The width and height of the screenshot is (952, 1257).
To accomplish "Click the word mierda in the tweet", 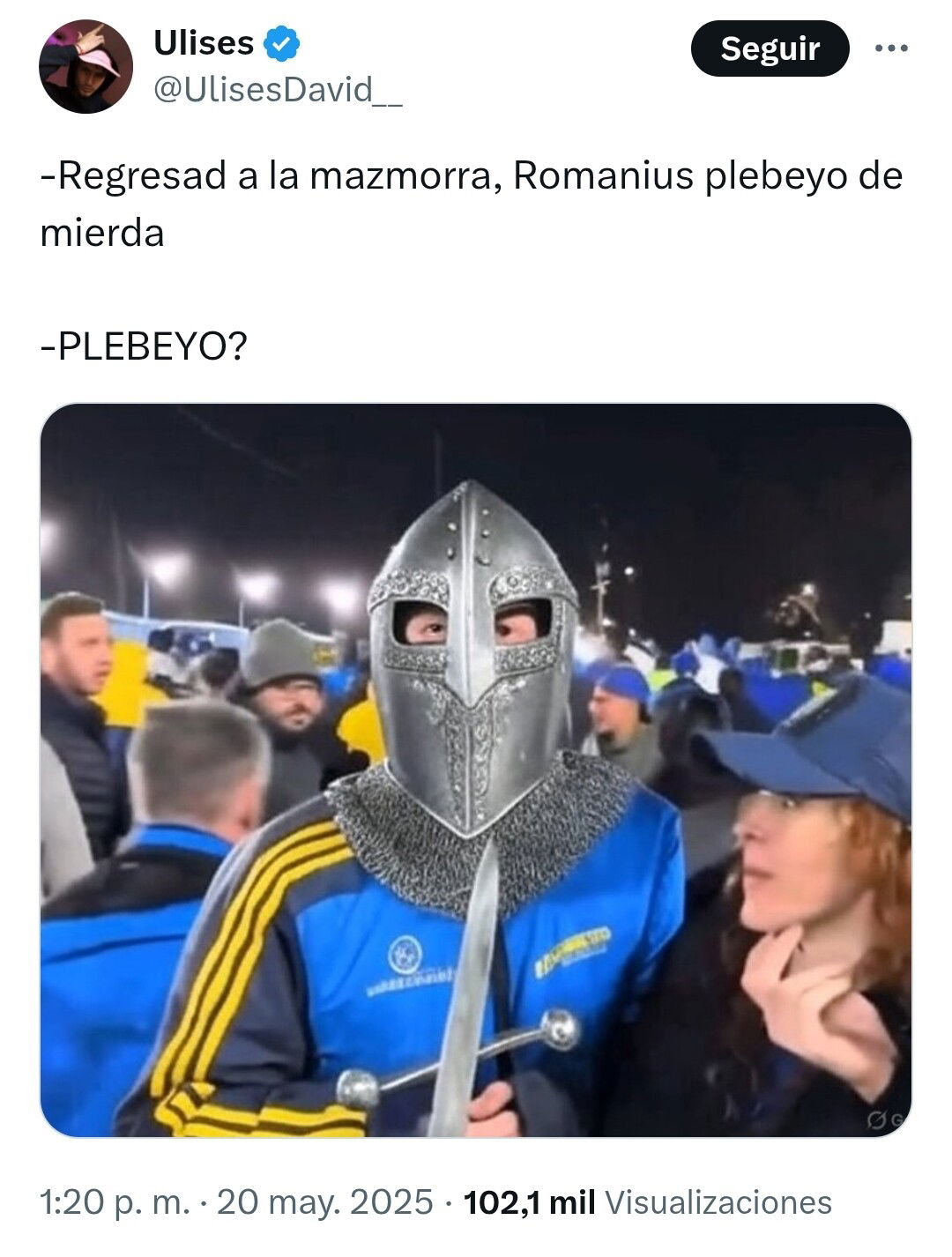I will click(102, 234).
